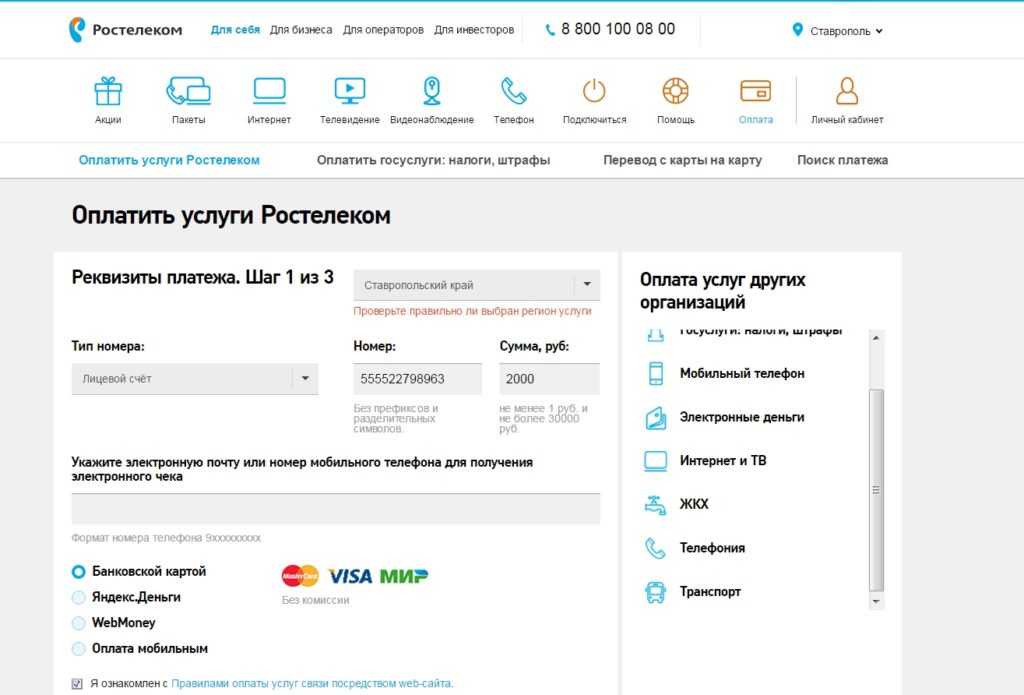Viewport: 1024px width, 695px height.
Task: Click the Для бизнеса link
Action: (x=301, y=30)
